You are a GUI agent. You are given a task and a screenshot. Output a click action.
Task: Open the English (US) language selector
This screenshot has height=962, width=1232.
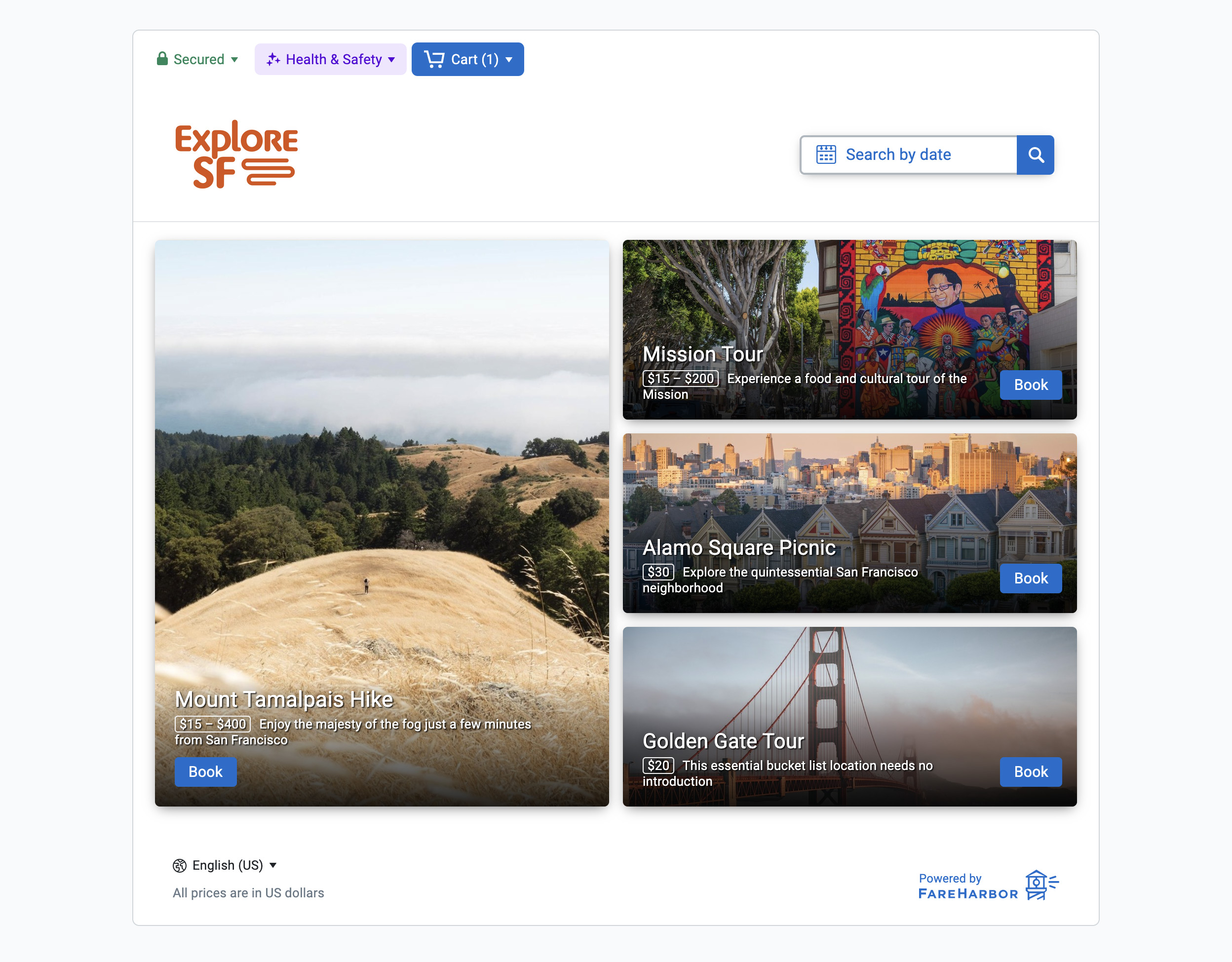coord(225,866)
